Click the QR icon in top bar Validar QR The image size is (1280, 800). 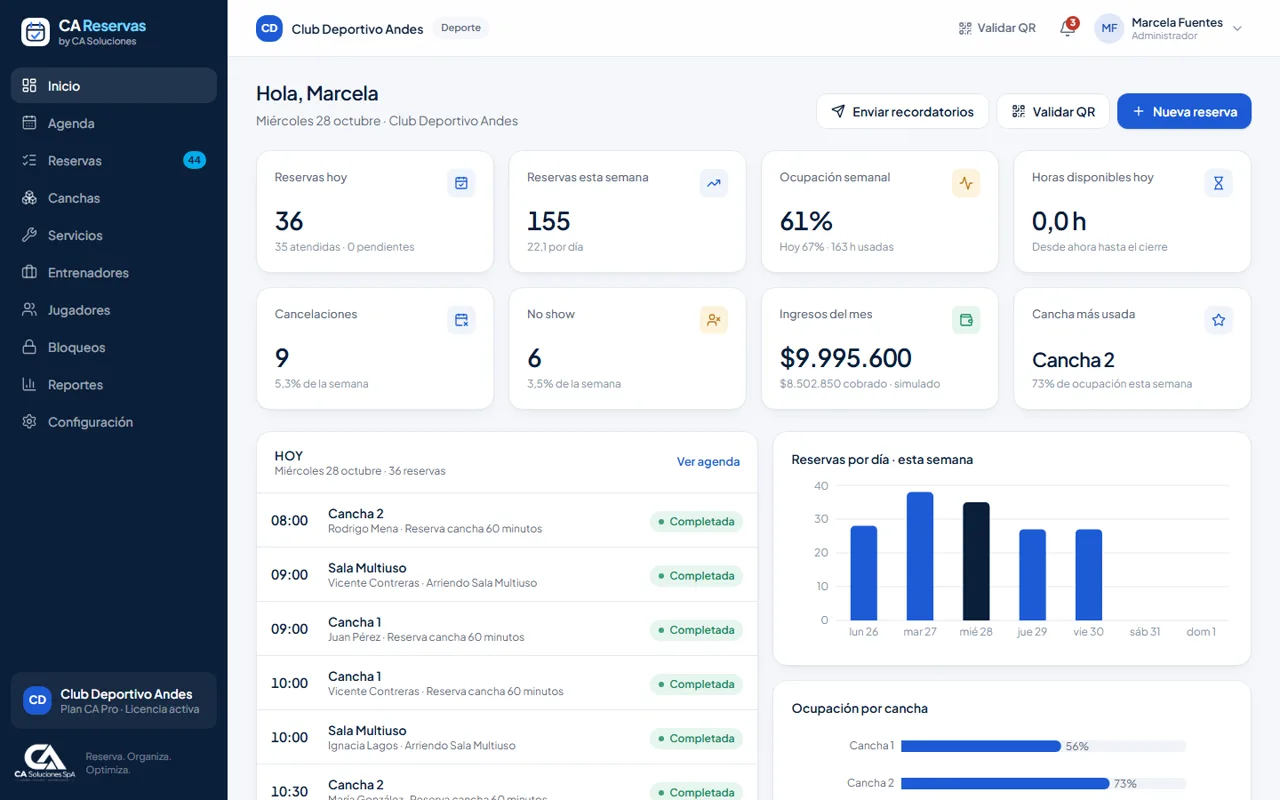(965, 28)
